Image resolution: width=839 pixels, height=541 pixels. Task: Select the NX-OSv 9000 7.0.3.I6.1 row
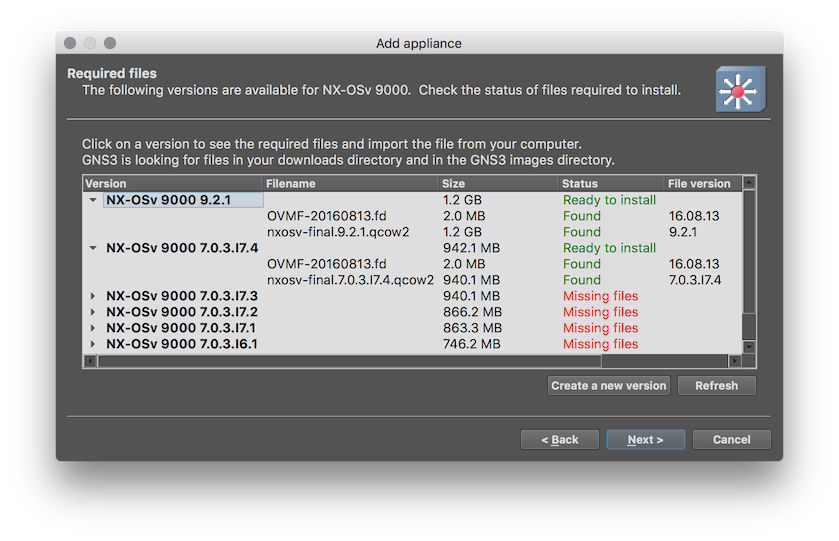413,344
